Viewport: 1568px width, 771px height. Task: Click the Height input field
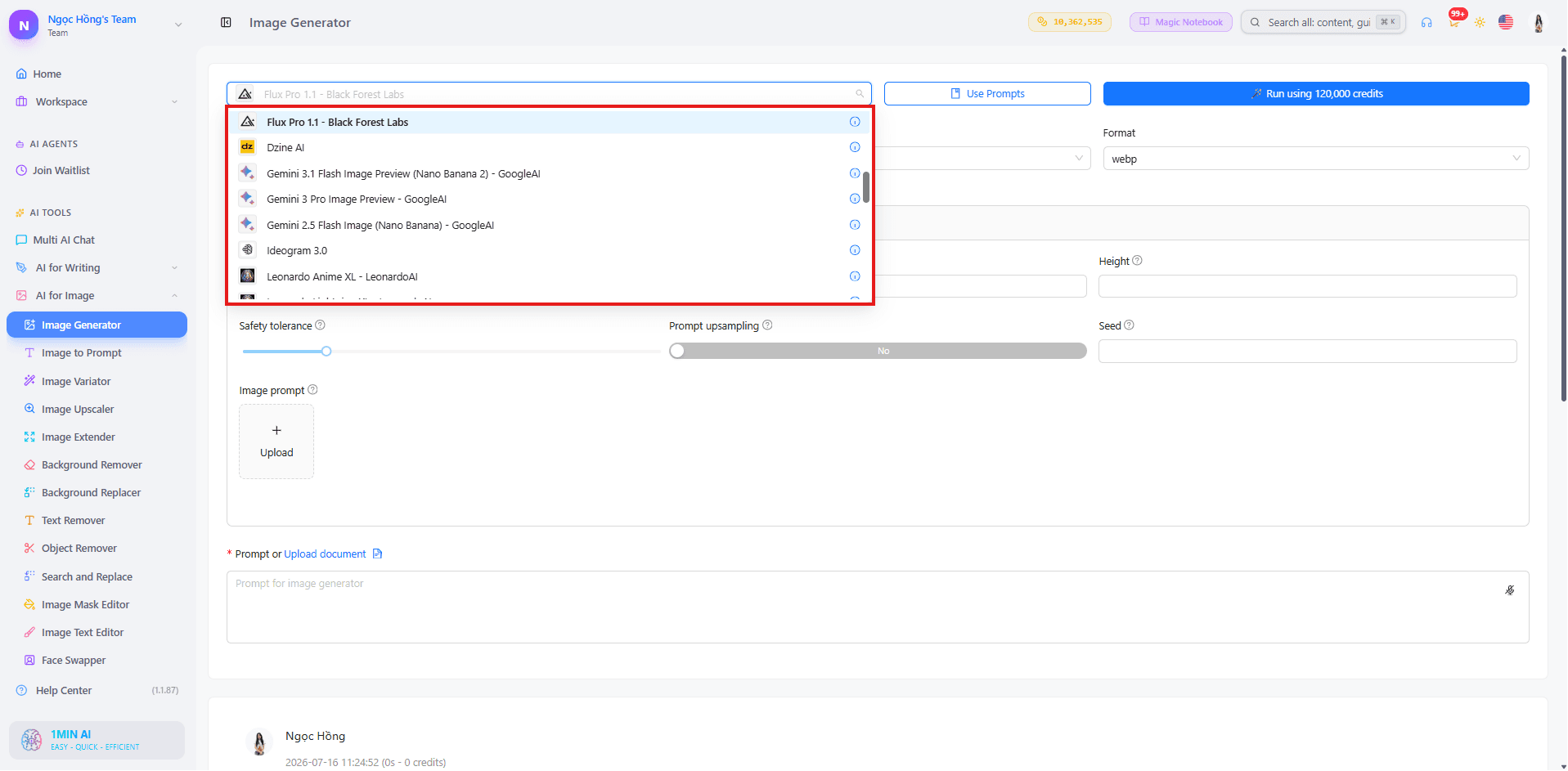(x=1307, y=286)
